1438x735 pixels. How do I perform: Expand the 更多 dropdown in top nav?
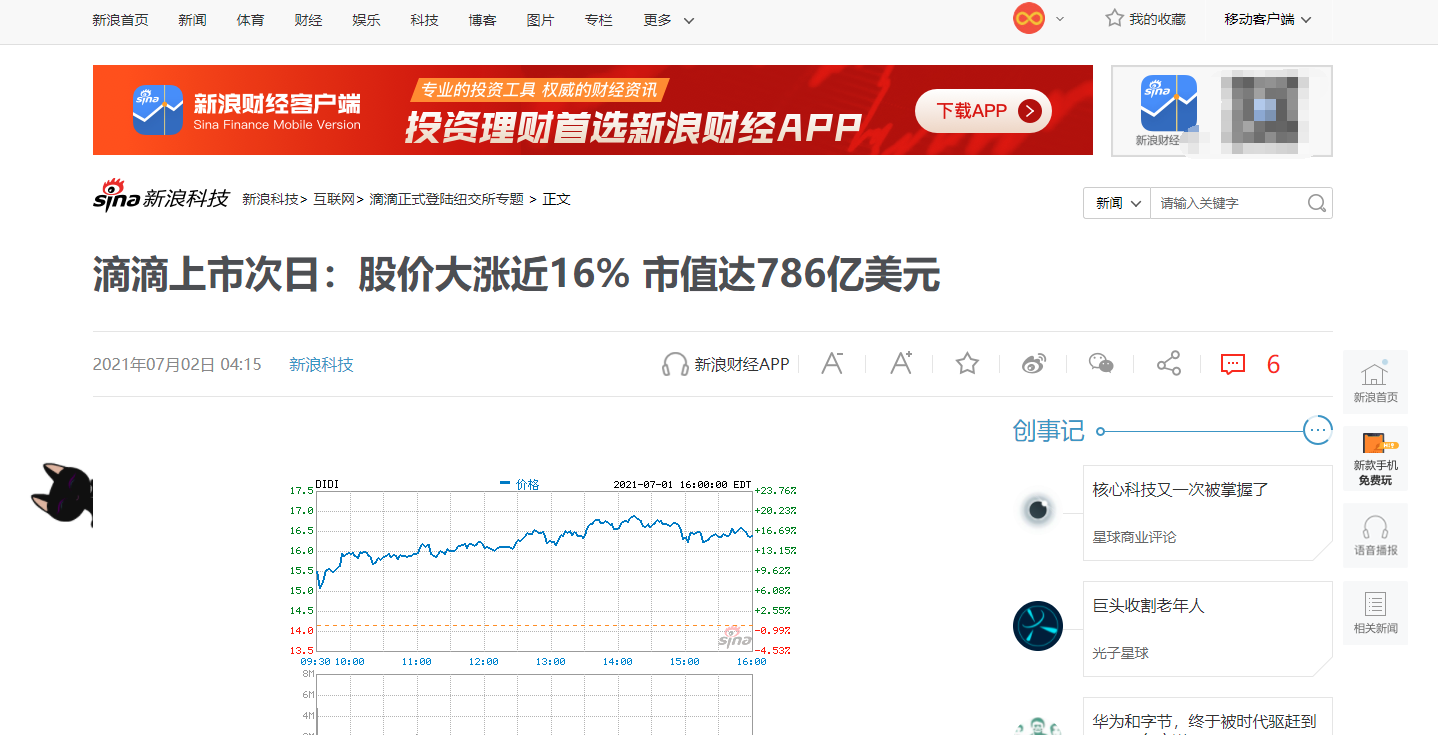click(669, 20)
